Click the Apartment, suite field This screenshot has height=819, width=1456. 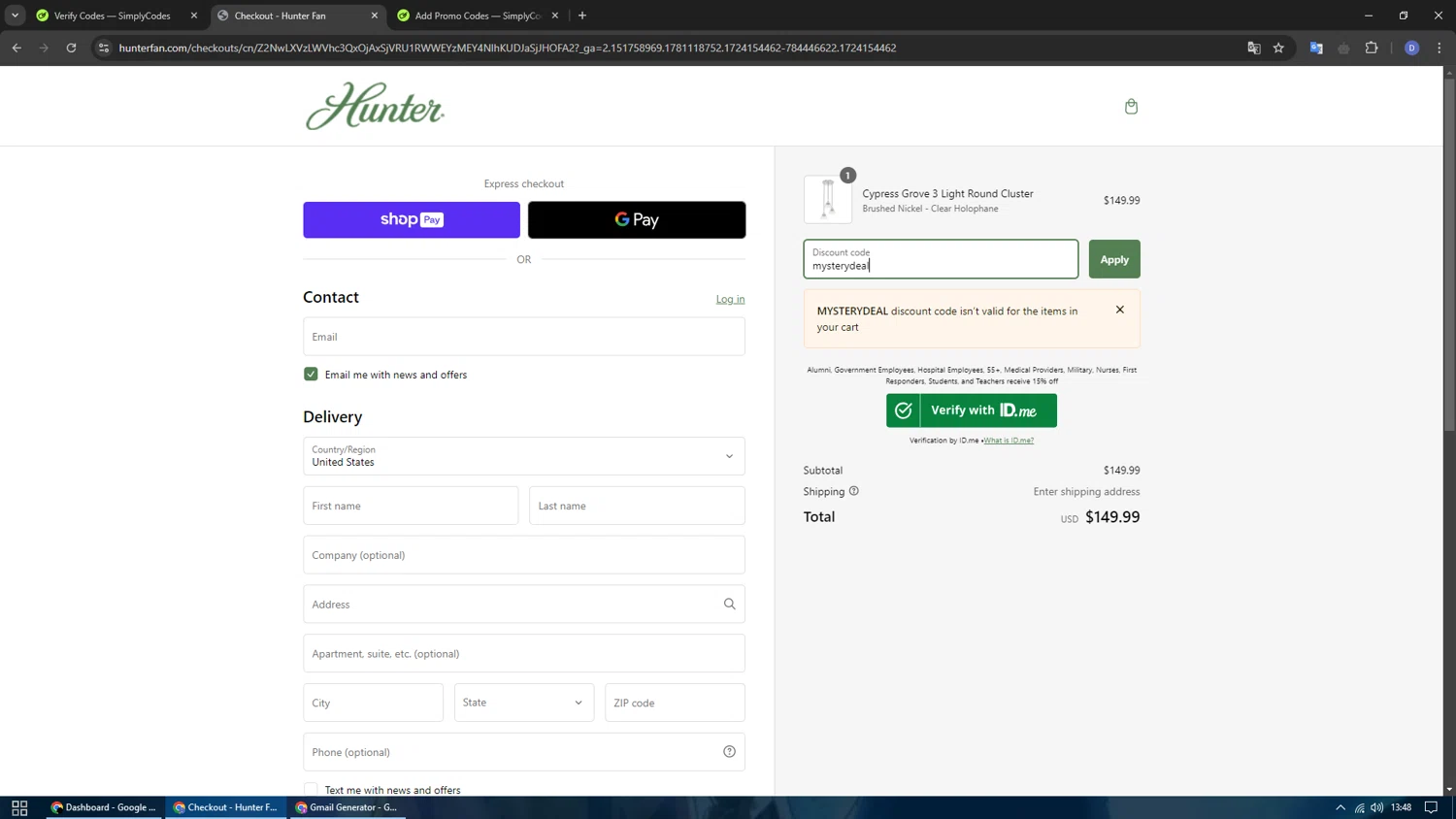[x=524, y=653]
